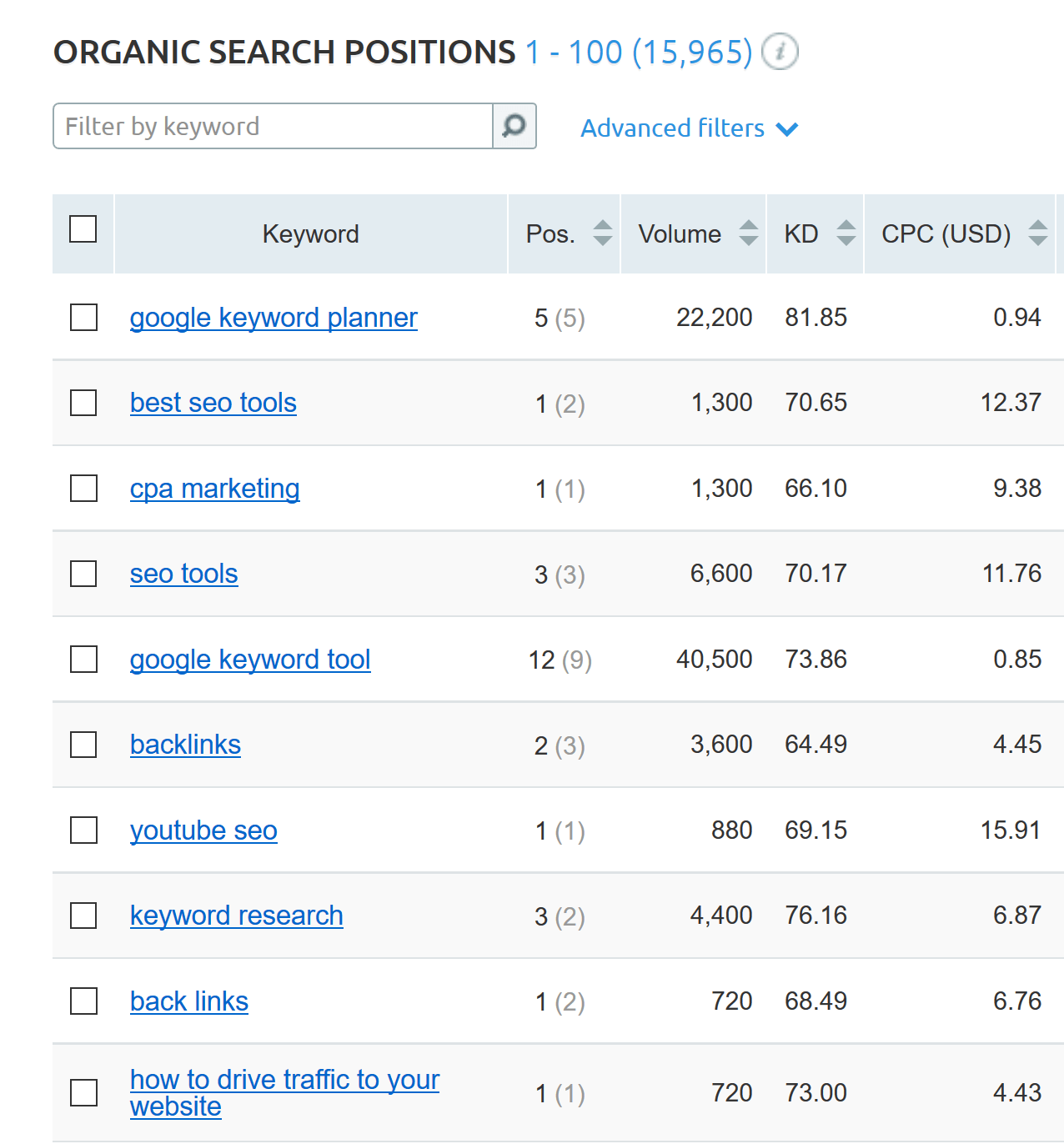Check the box for google keyword planner
The image size is (1064, 1144).
click(83, 318)
